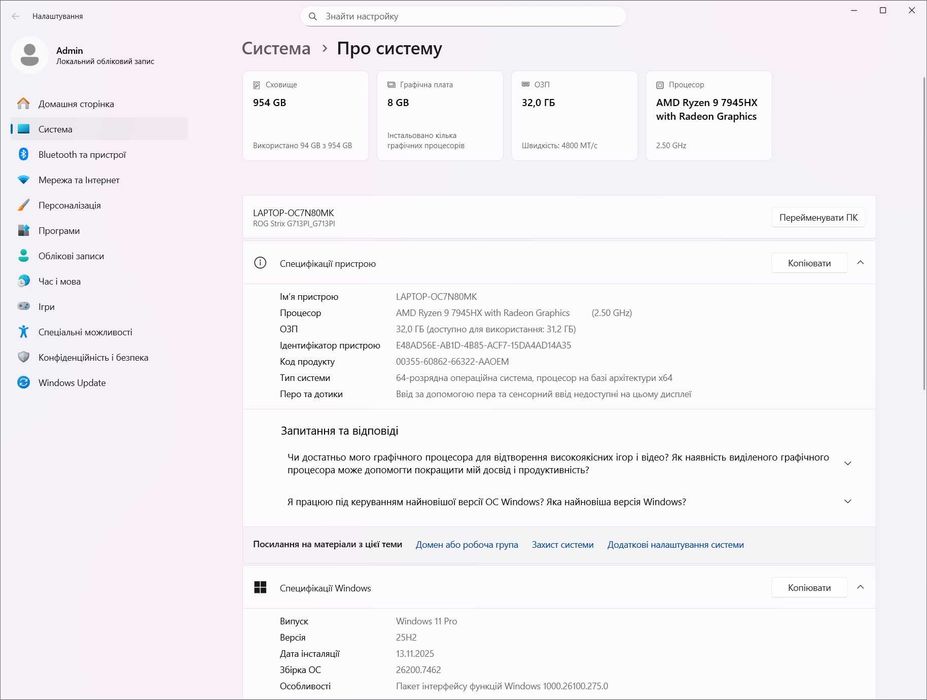Open Захист системи link

[562, 545]
